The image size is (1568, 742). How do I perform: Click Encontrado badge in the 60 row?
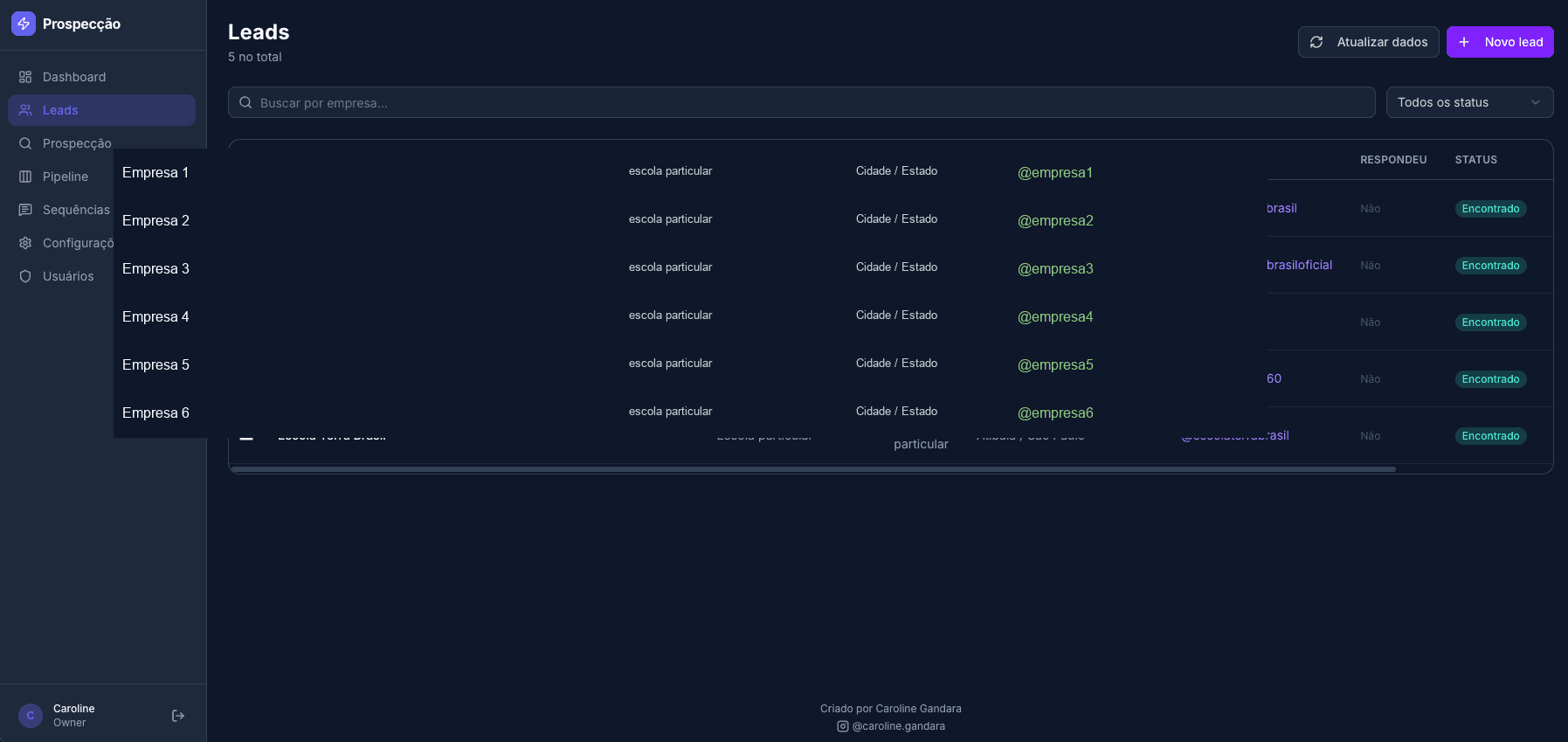tap(1490, 379)
